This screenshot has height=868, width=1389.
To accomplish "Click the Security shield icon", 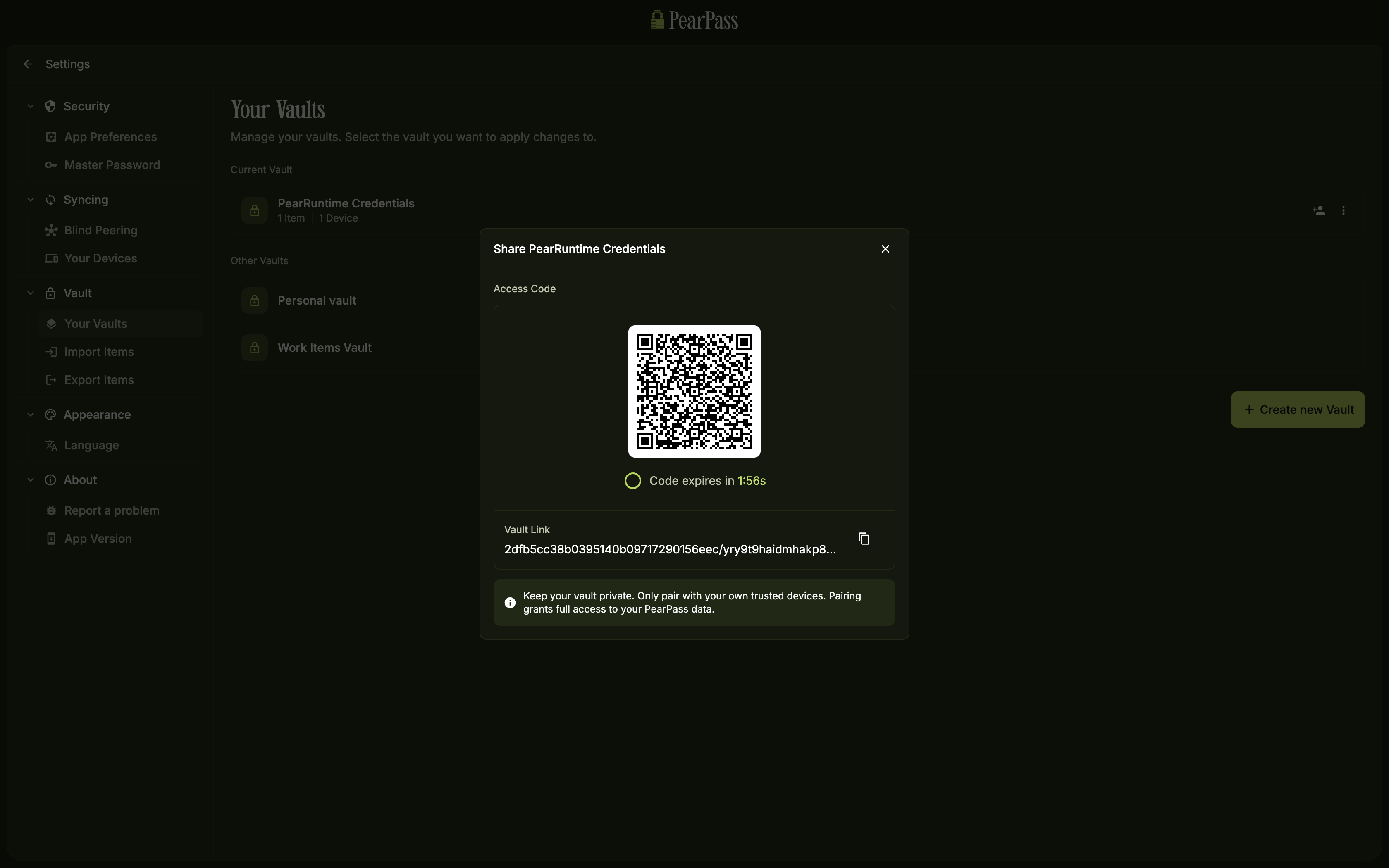I will [x=50, y=106].
